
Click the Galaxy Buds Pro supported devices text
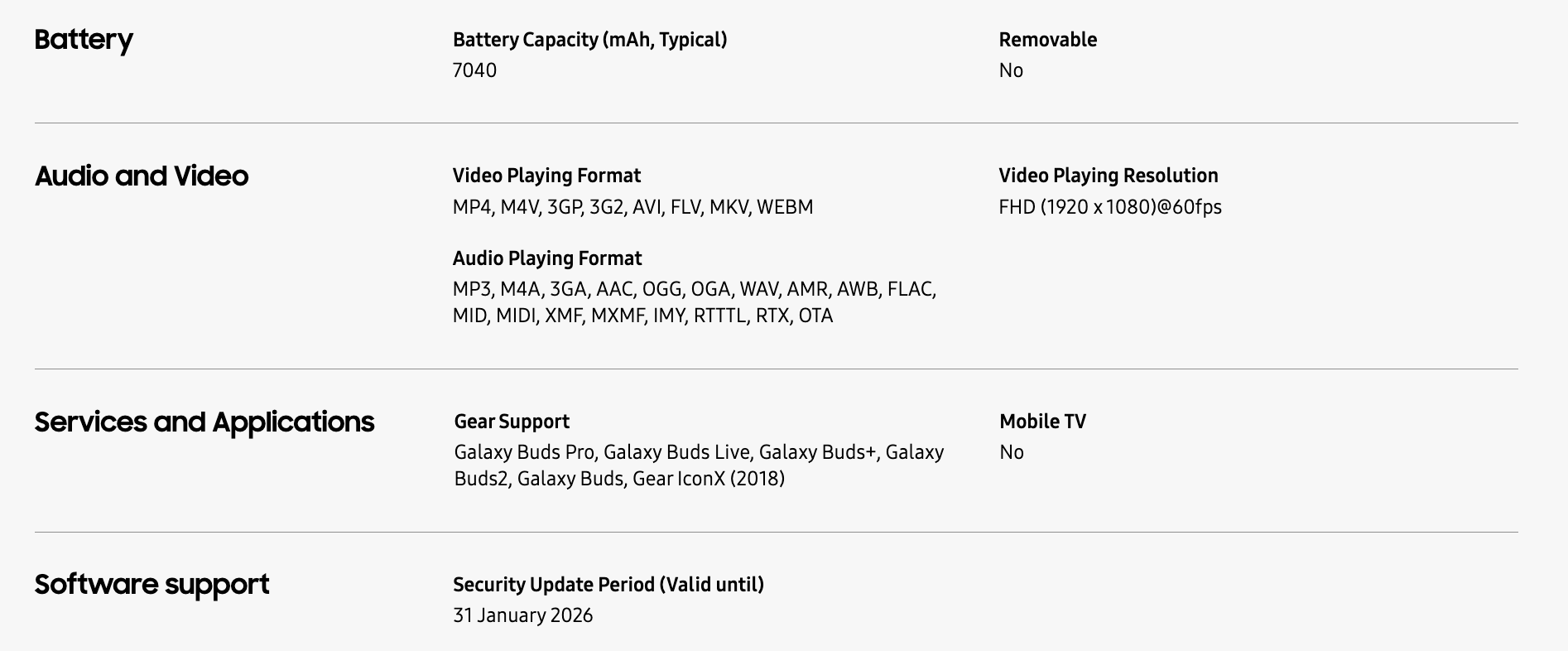tap(699, 465)
